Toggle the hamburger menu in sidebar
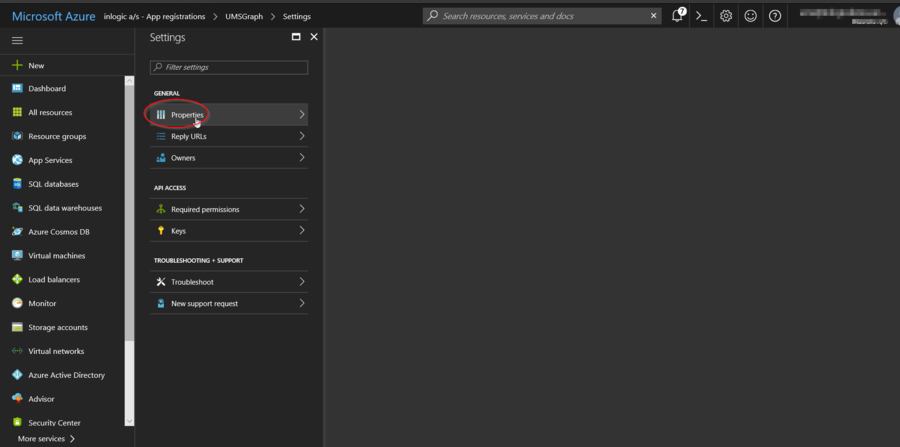Image resolution: width=900 pixels, height=447 pixels. pyautogui.click(x=17, y=40)
